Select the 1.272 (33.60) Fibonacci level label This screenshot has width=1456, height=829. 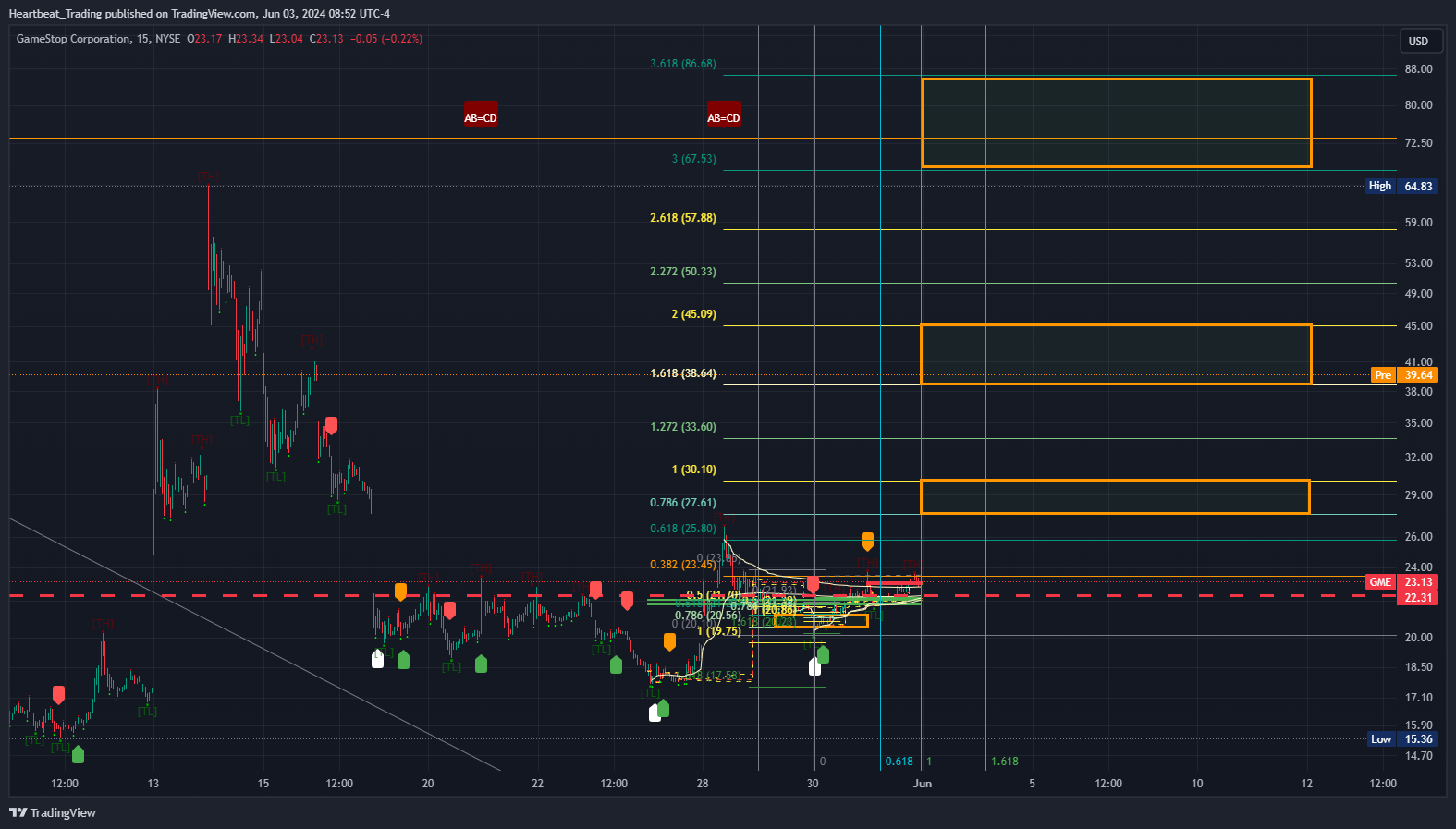pos(682,427)
